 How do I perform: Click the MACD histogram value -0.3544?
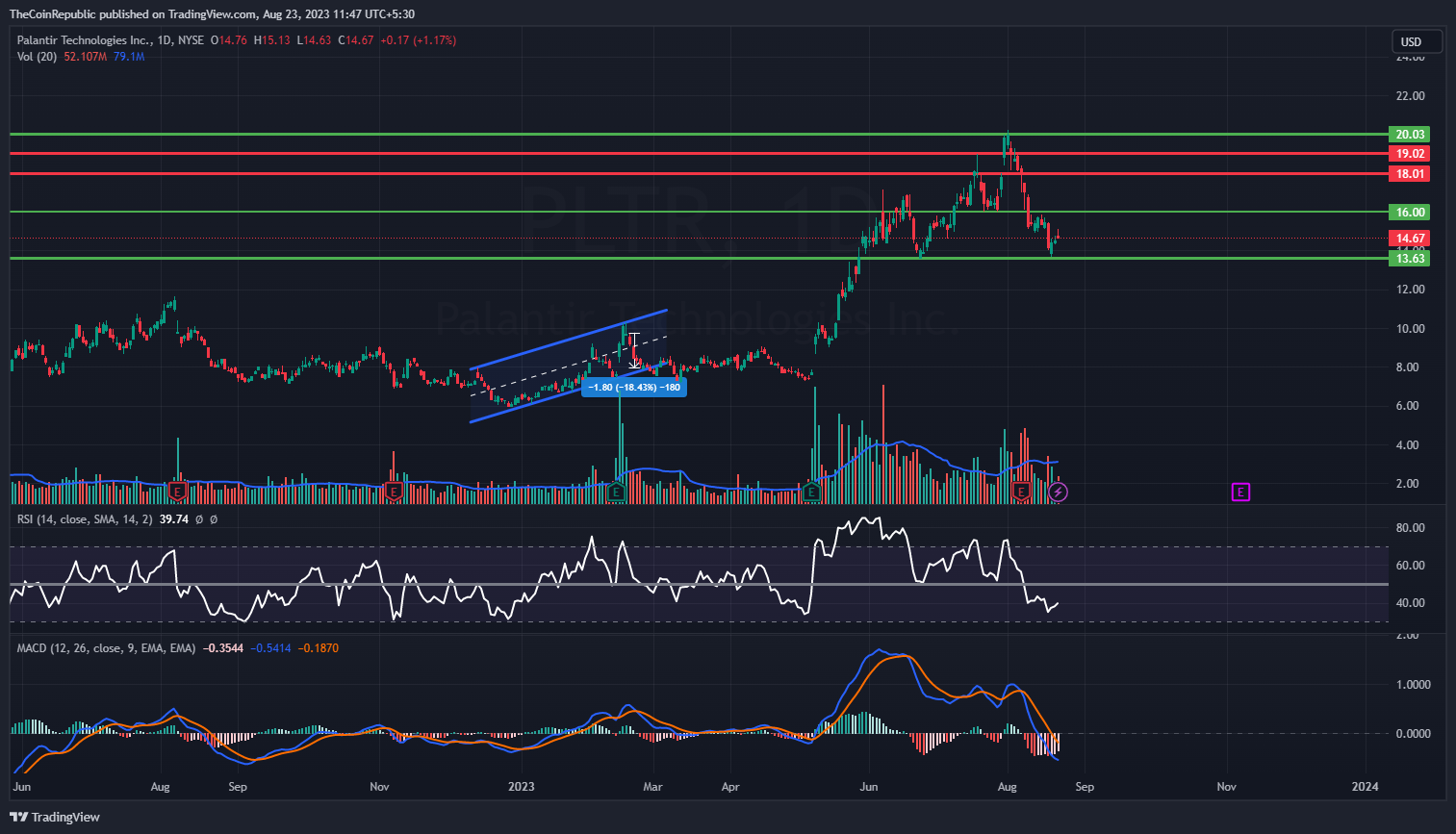[x=222, y=648]
